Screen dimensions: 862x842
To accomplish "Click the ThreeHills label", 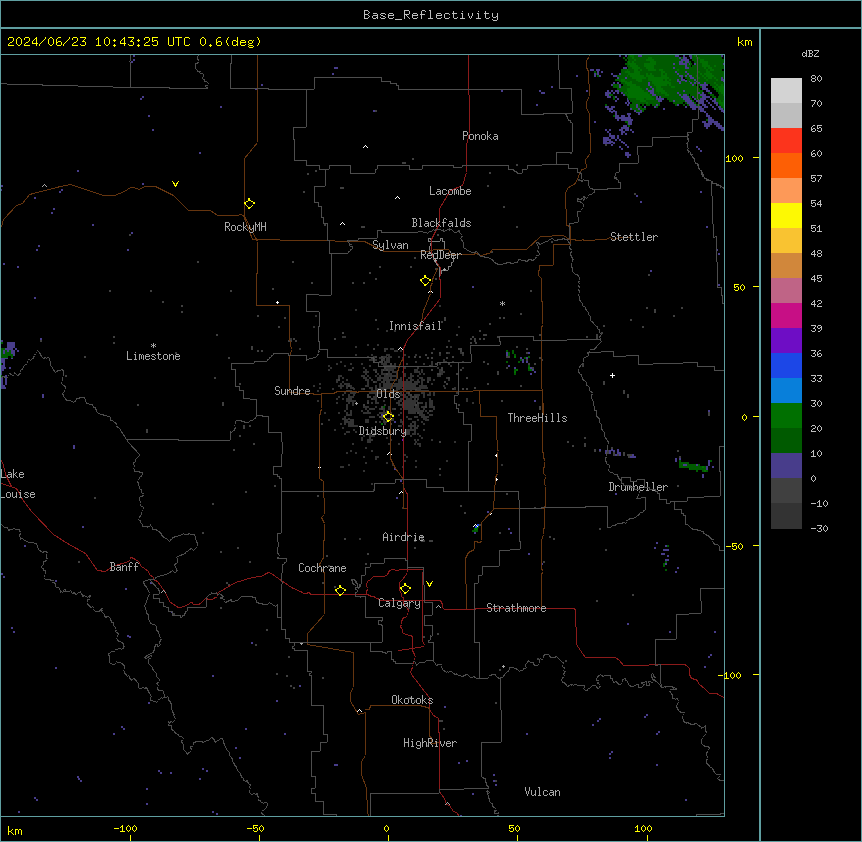I will click(x=537, y=418).
